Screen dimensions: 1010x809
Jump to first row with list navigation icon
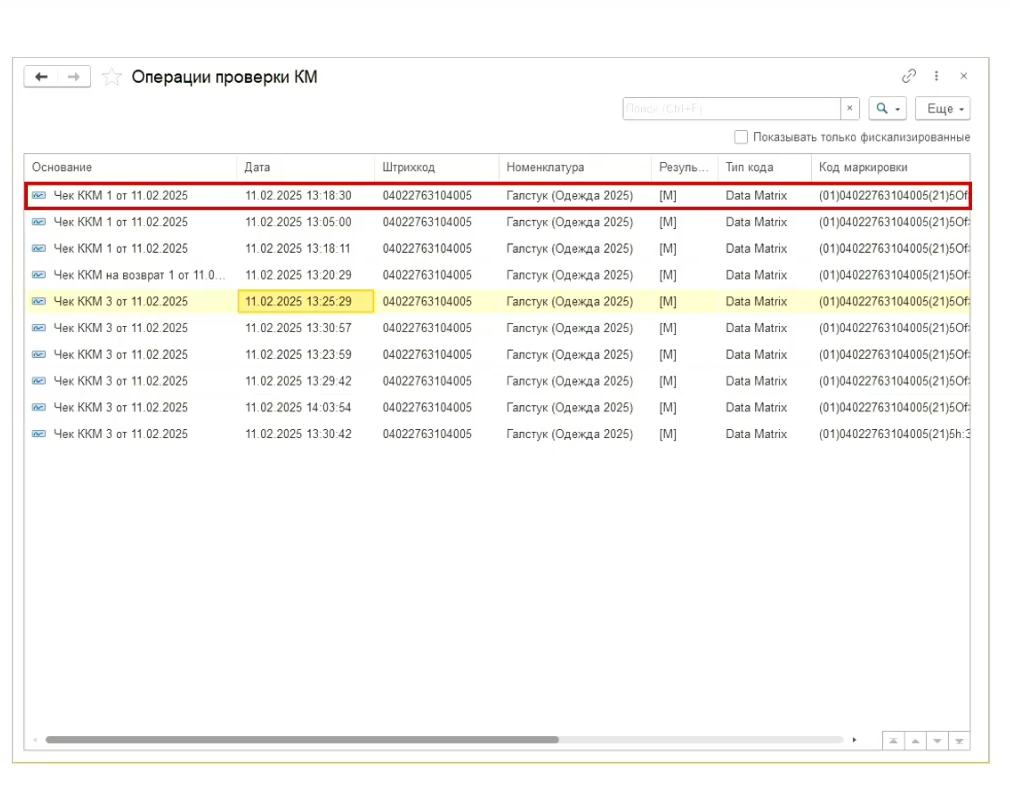pos(892,741)
